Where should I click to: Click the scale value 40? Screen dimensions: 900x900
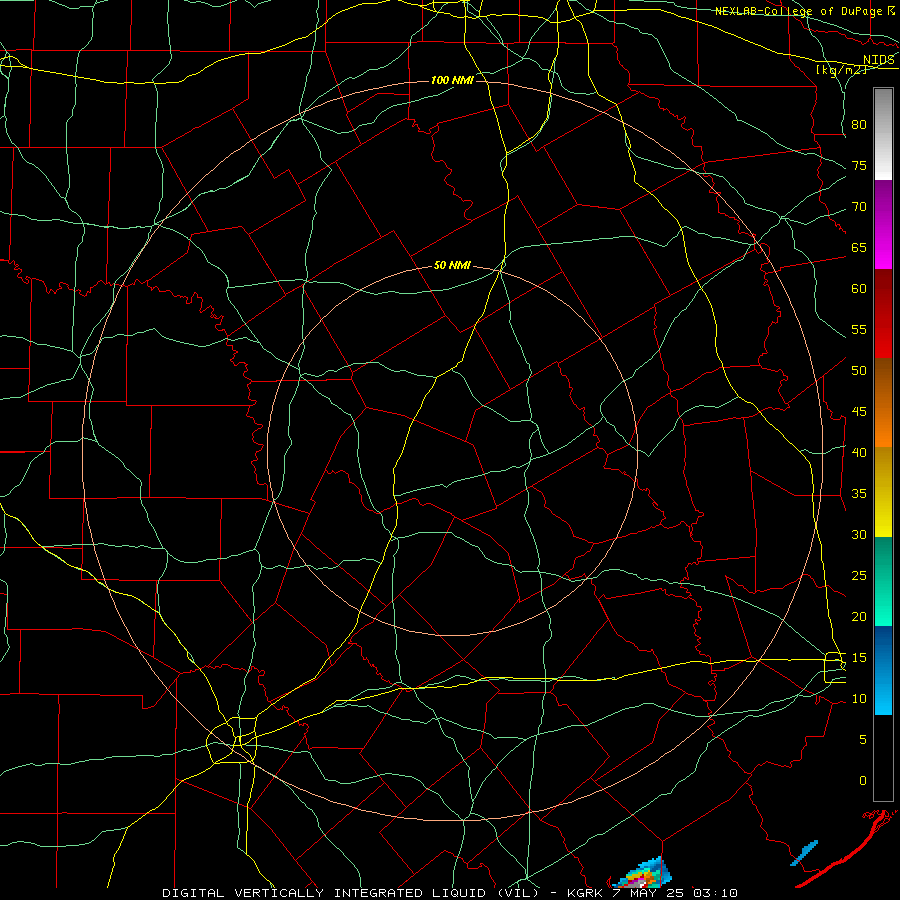point(859,452)
